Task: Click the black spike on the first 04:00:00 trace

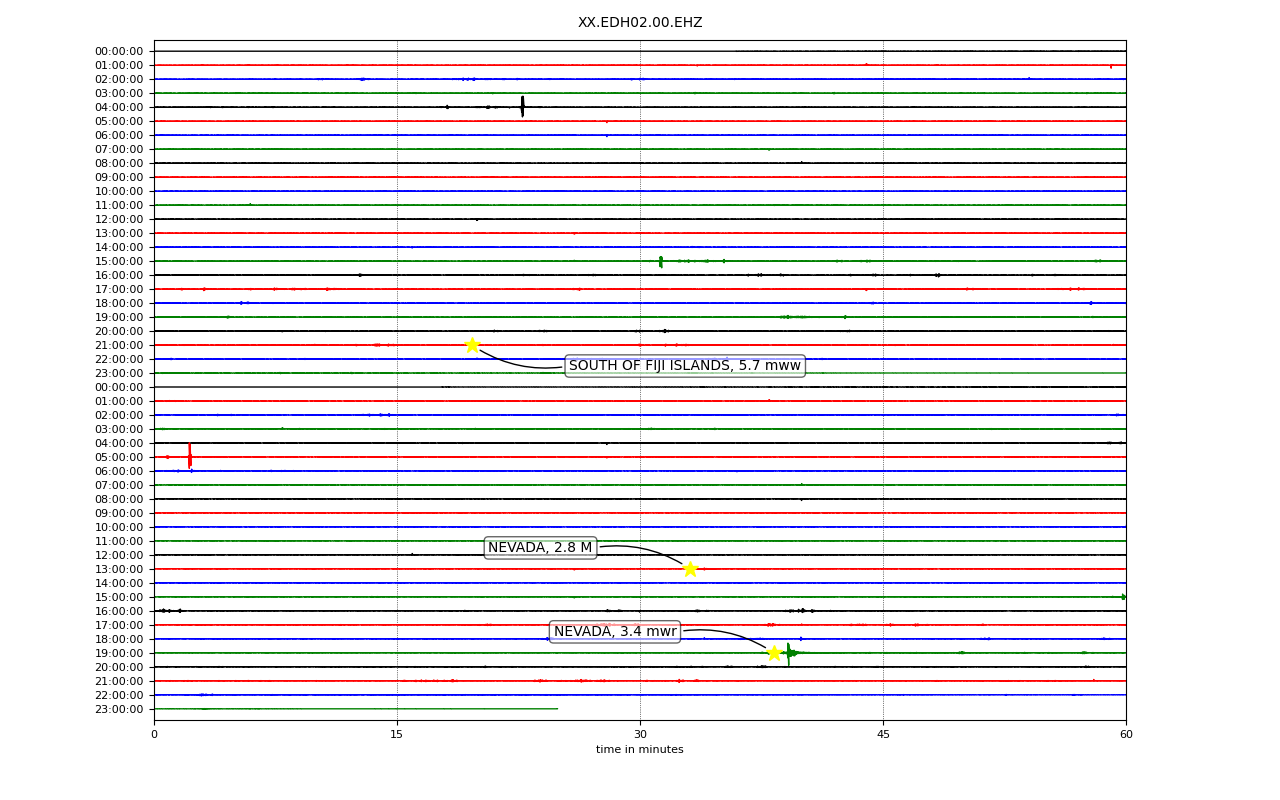Action: (522, 106)
